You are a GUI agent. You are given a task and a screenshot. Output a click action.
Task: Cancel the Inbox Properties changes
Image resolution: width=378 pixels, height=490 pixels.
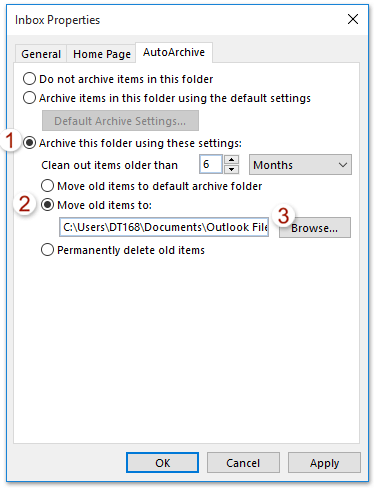(243, 463)
